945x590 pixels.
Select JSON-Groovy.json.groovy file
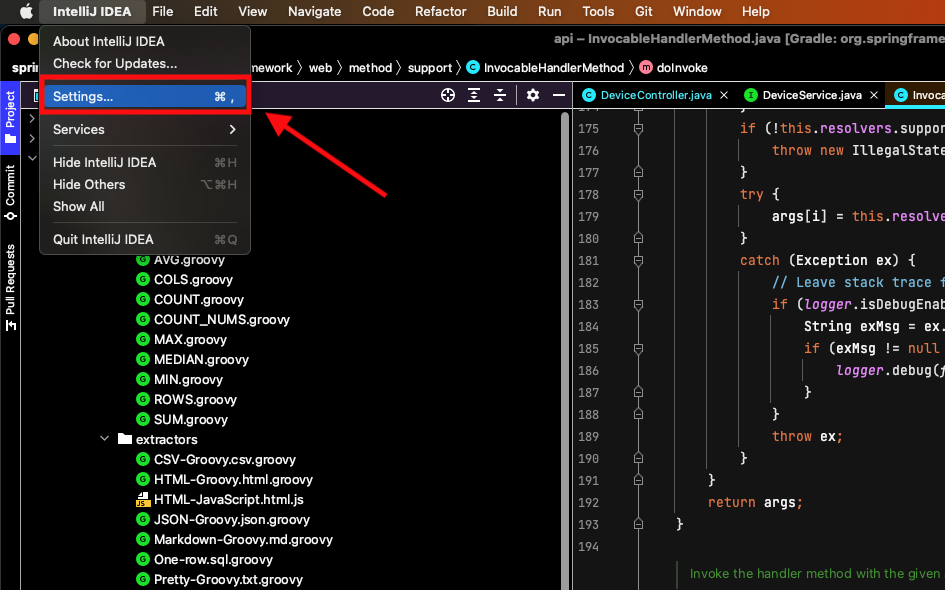pos(231,519)
